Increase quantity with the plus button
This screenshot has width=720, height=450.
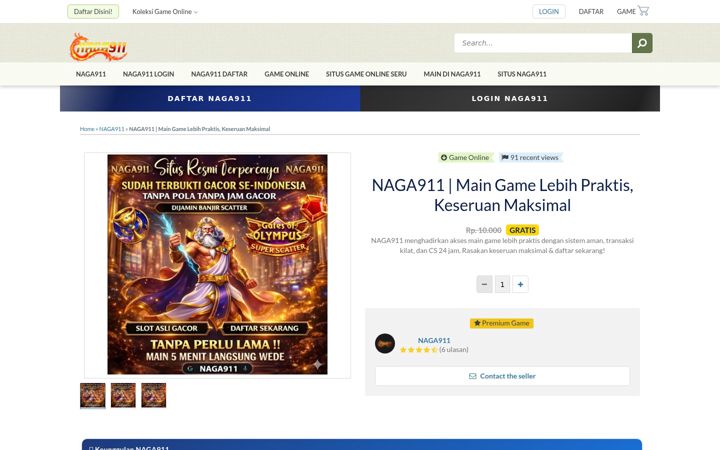coord(520,284)
